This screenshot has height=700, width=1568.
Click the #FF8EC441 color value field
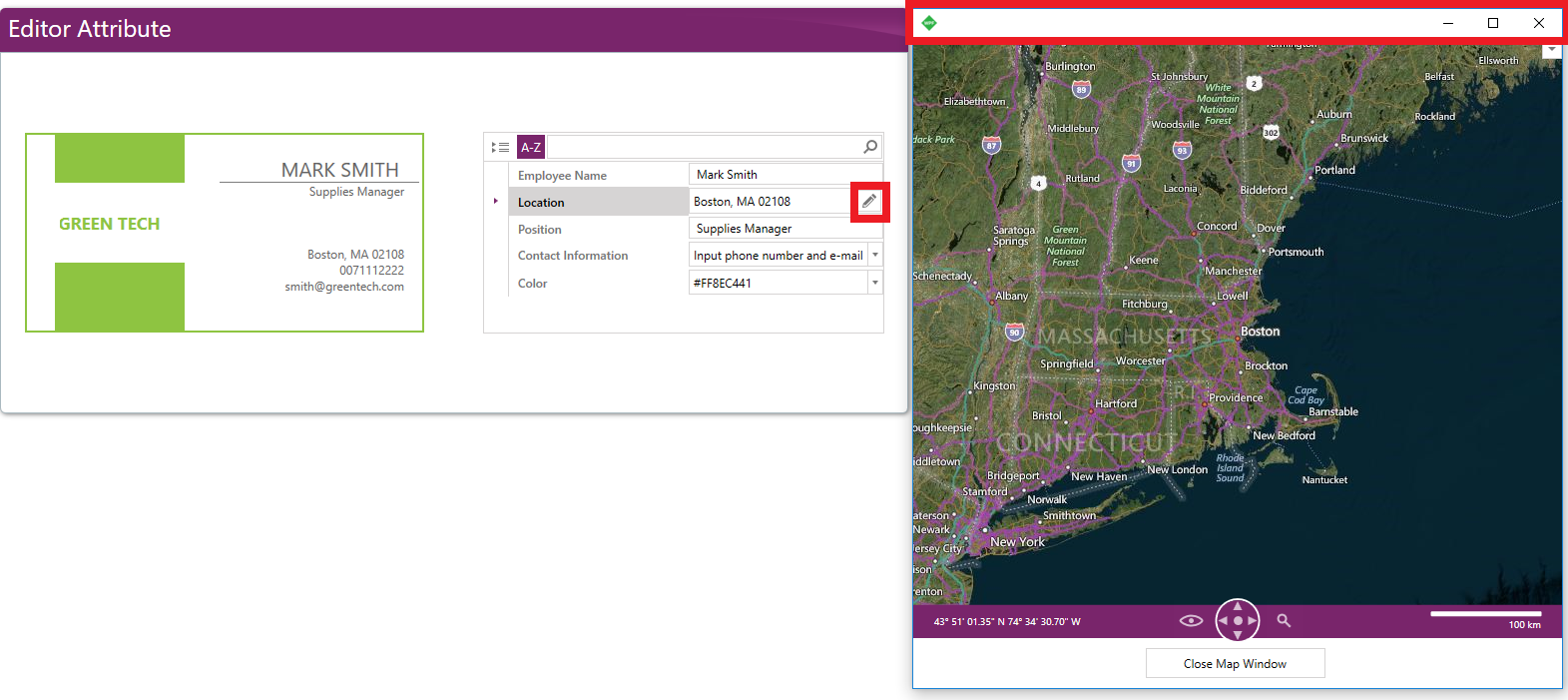coord(779,283)
